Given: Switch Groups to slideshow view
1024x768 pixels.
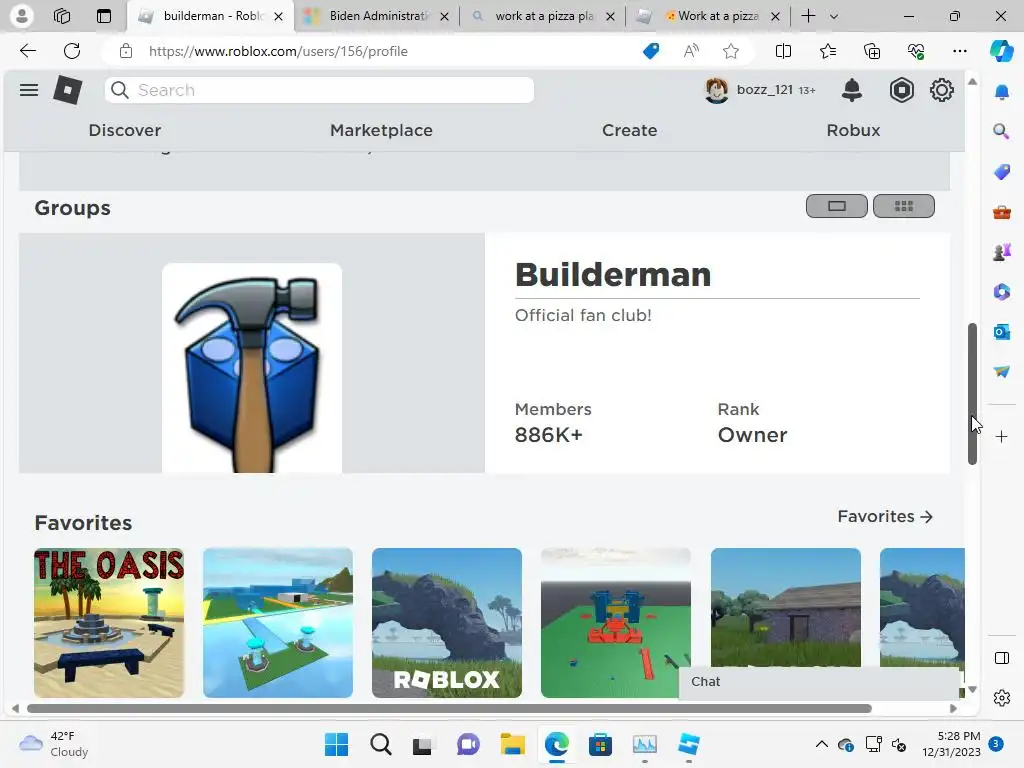Looking at the screenshot, I should coord(837,206).
